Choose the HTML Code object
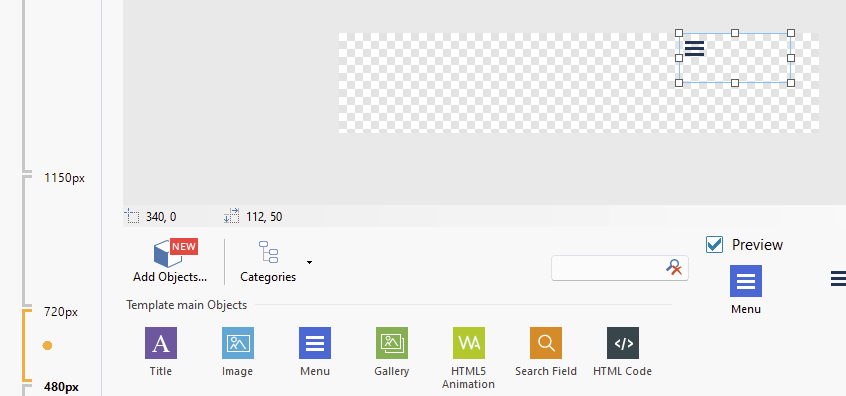The image size is (846, 396). pos(623,343)
